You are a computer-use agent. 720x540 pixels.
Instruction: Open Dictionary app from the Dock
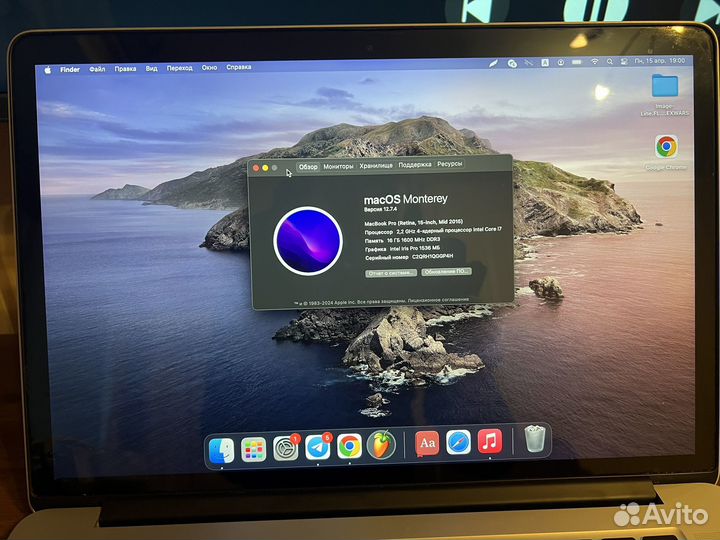click(427, 443)
